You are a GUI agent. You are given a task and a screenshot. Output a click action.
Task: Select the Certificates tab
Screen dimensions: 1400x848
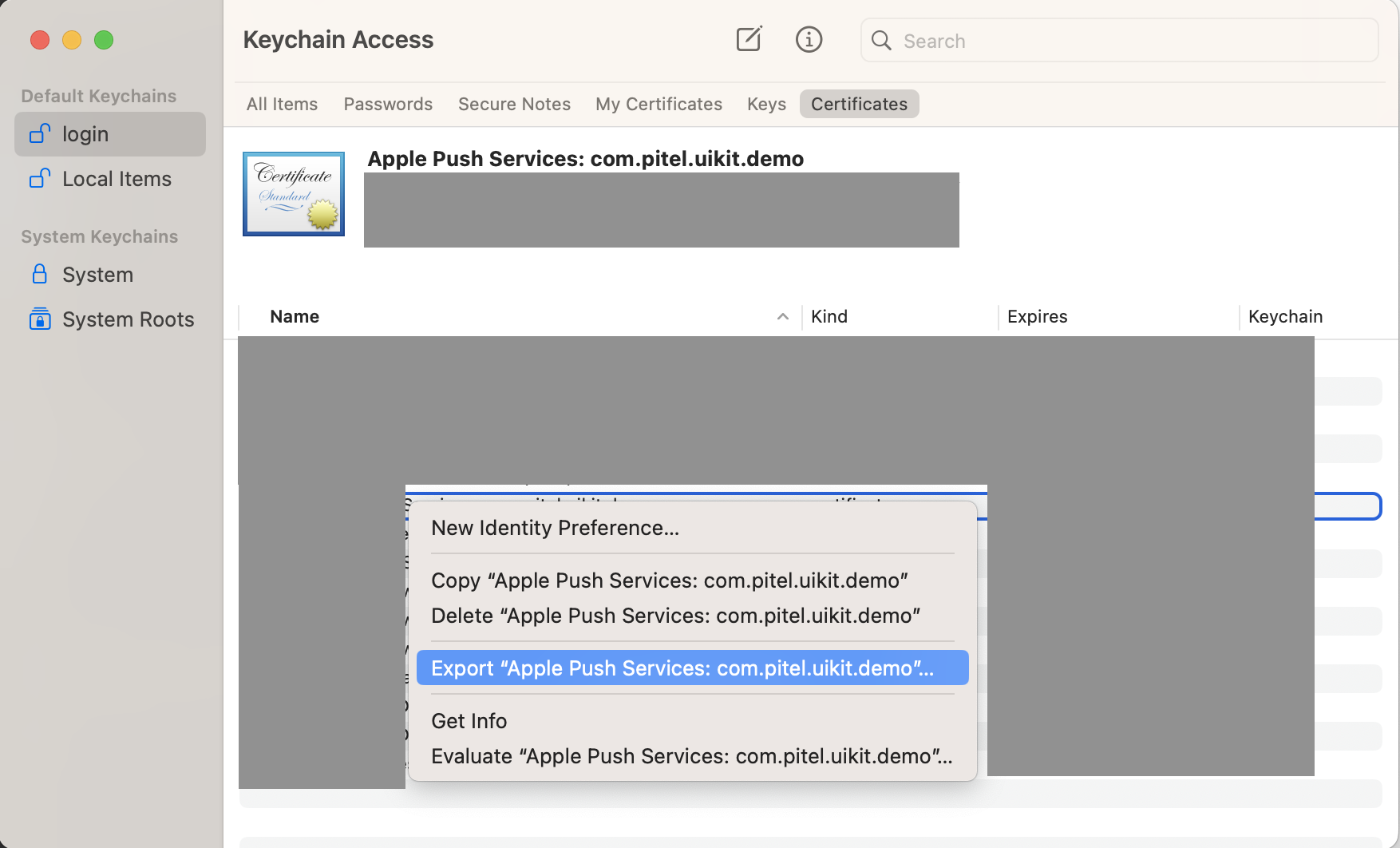pyautogui.click(x=859, y=104)
